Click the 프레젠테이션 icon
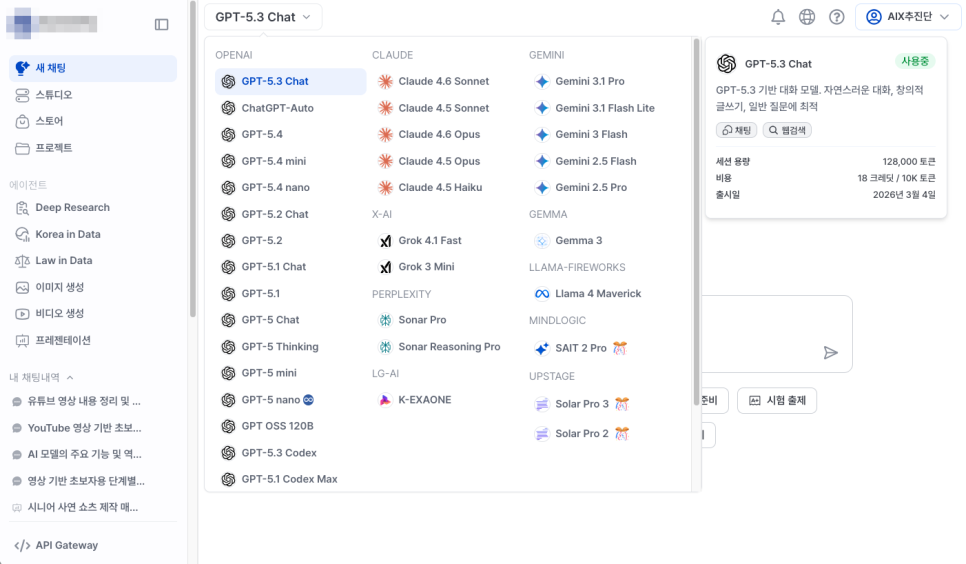 (x=22, y=340)
